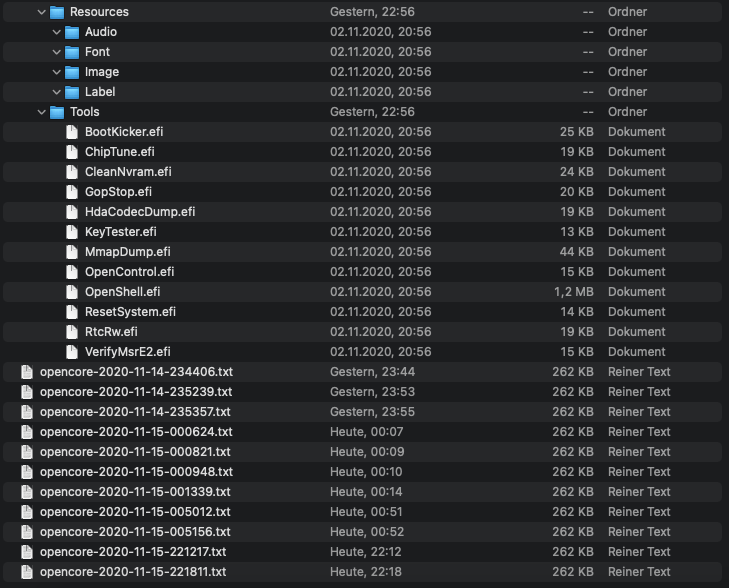Click 'Reiner Text' kind for opencore-2020-11-15-221217.txt
Image resolution: width=729 pixels, height=588 pixels.
639,552
